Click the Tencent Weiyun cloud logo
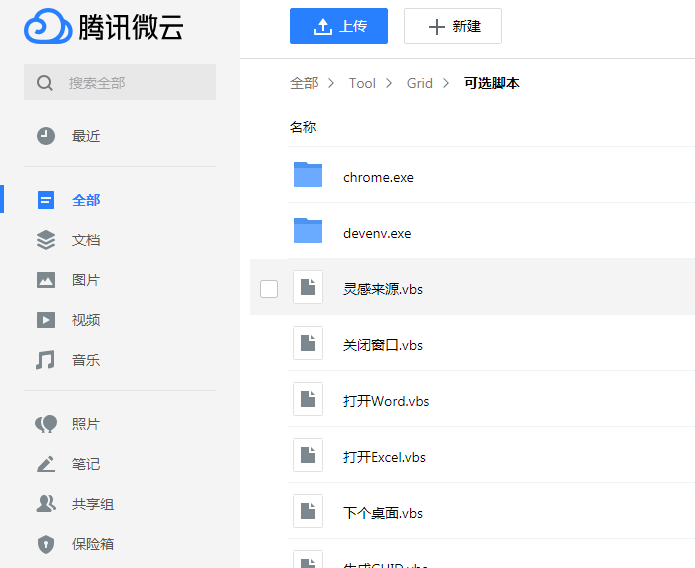The width and height of the screenshot is (695, 568). [48, 27]
